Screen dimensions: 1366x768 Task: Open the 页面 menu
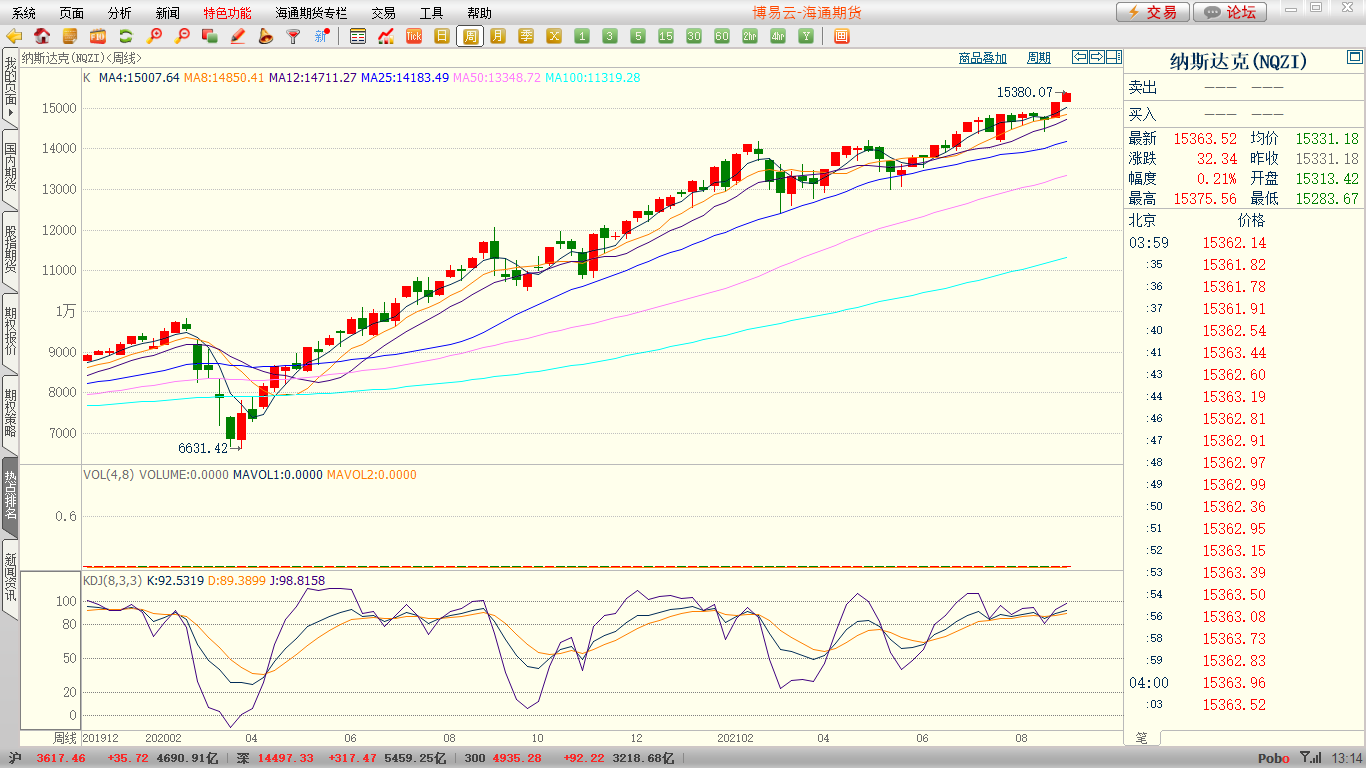pos(72,13)
